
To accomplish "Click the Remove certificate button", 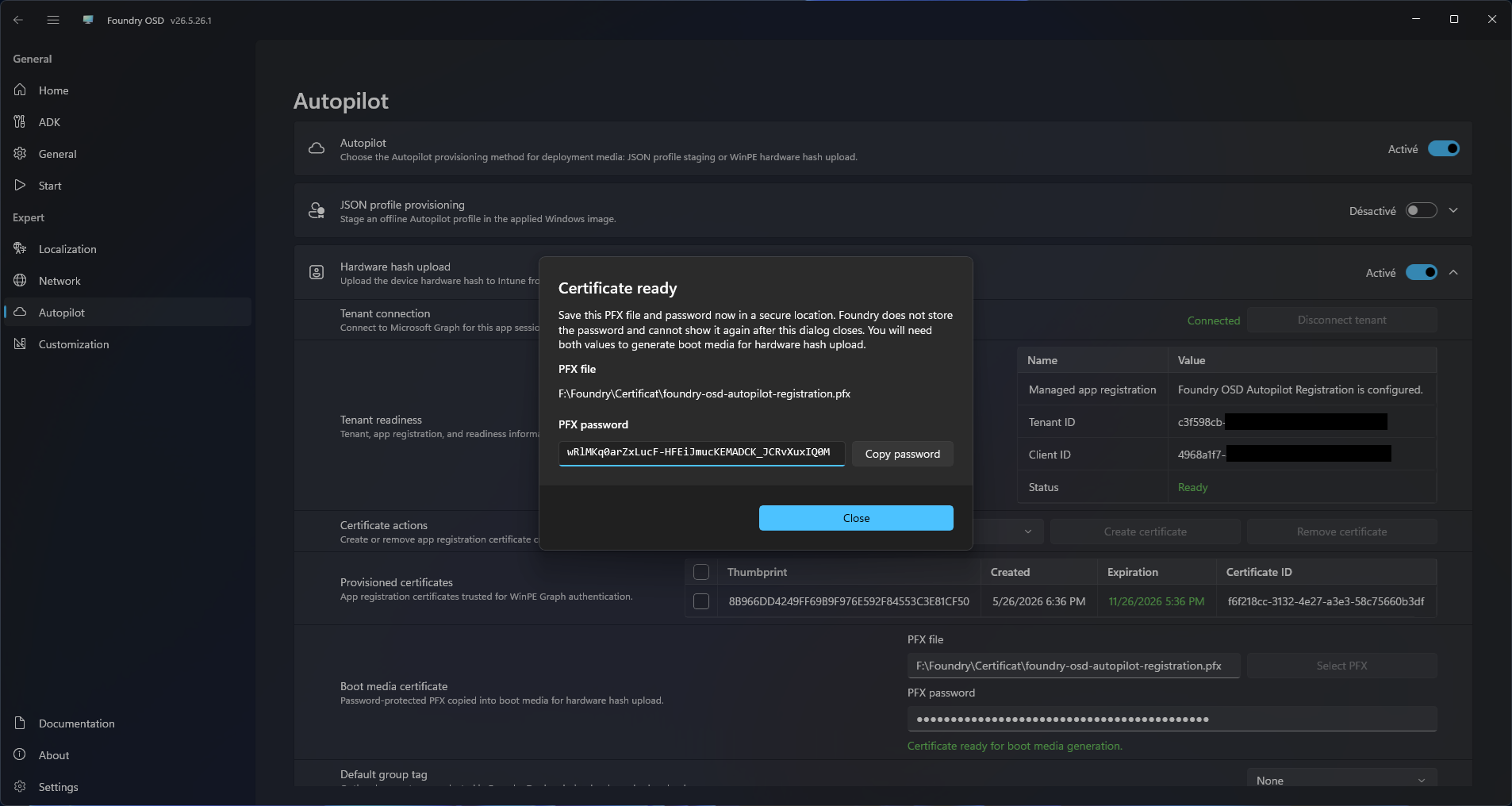I will pos(1341,532).
